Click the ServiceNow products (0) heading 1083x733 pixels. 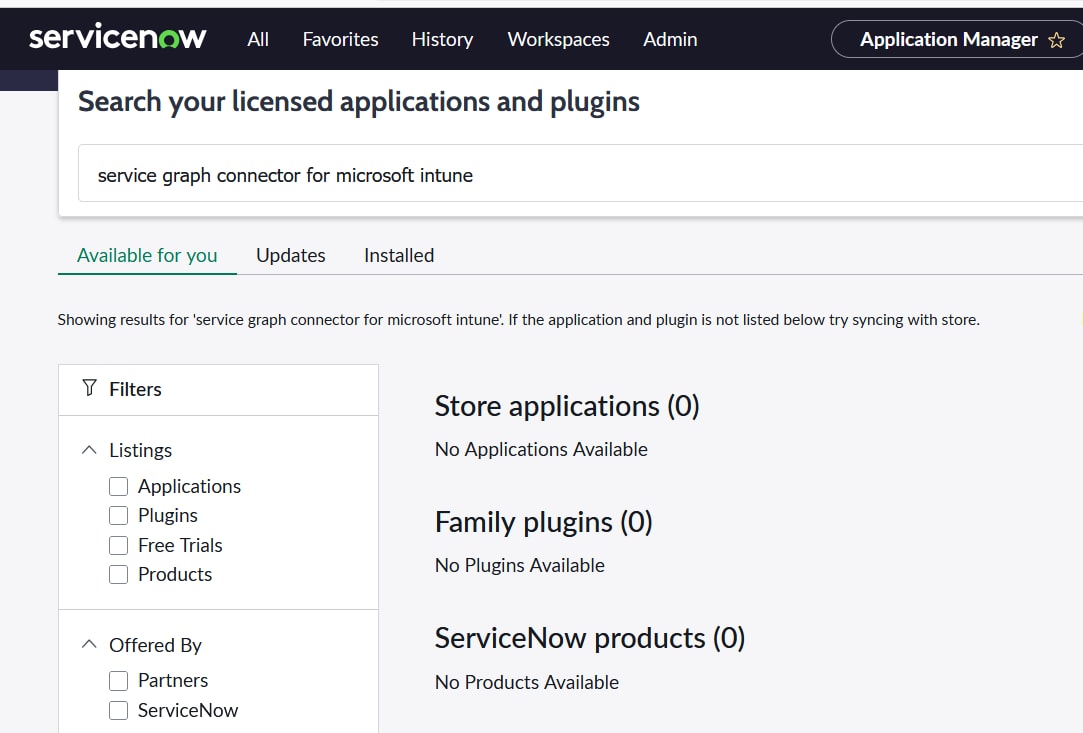click(x=590, y=638)
